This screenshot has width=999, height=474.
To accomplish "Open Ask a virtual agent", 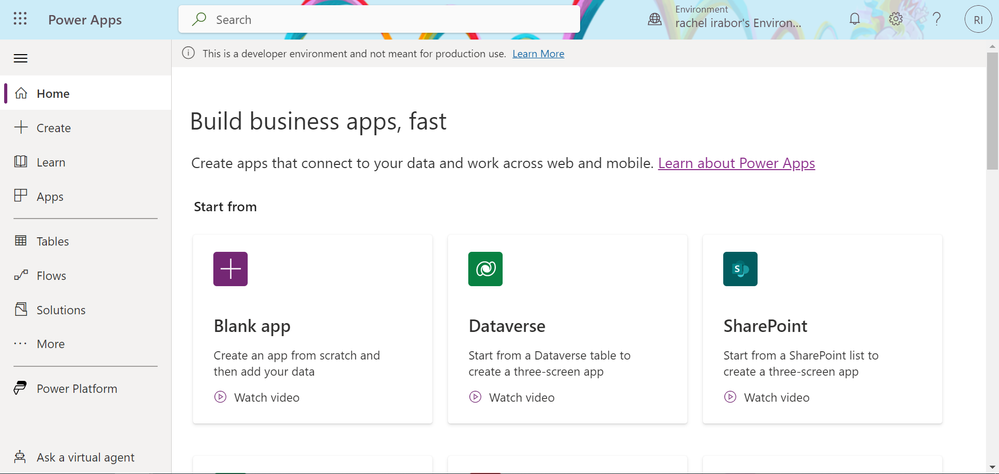I will pyautogui.click(x=85, y=457).
